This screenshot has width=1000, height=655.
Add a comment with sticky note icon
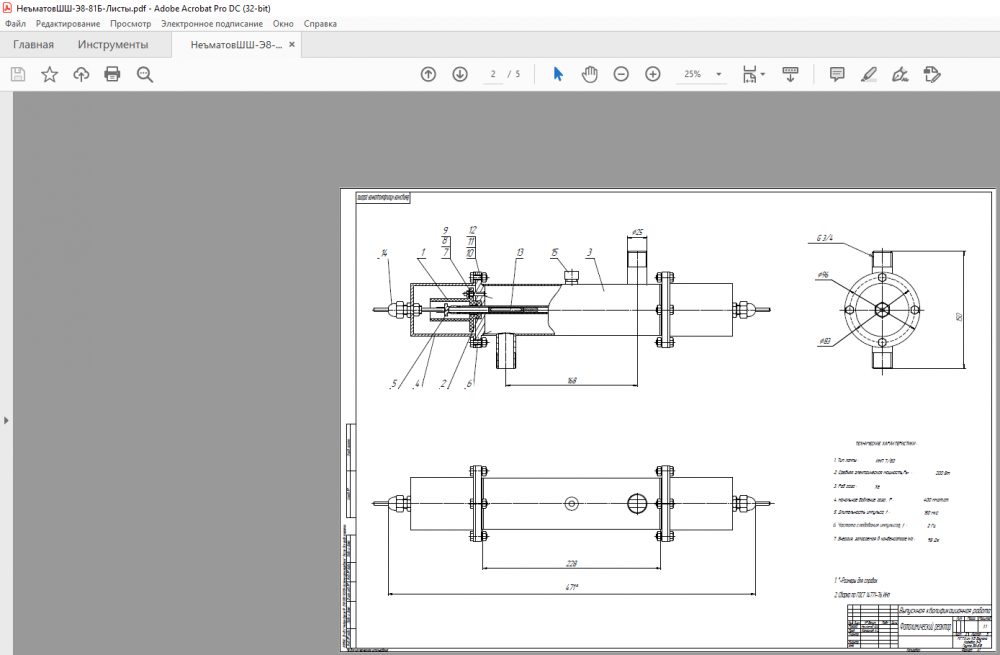(837, 74)
